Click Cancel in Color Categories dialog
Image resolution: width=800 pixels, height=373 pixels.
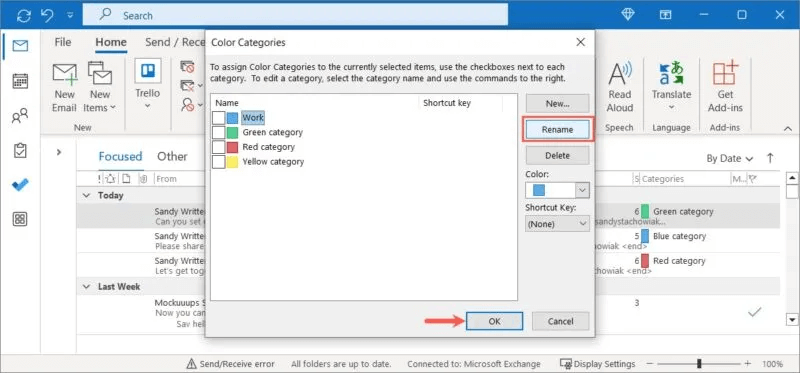coord(560,321)
